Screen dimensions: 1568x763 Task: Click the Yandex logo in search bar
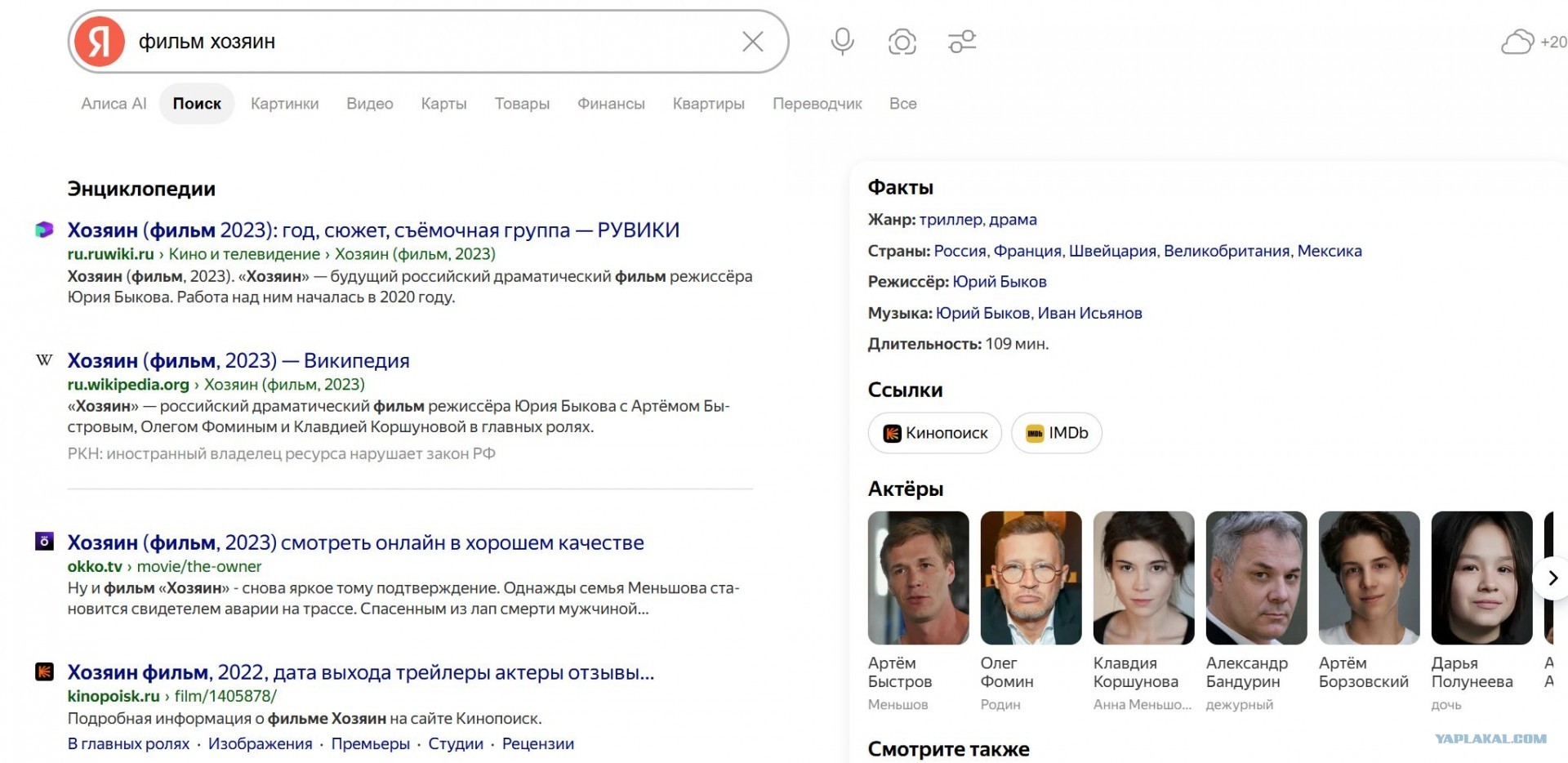point(99,42)
